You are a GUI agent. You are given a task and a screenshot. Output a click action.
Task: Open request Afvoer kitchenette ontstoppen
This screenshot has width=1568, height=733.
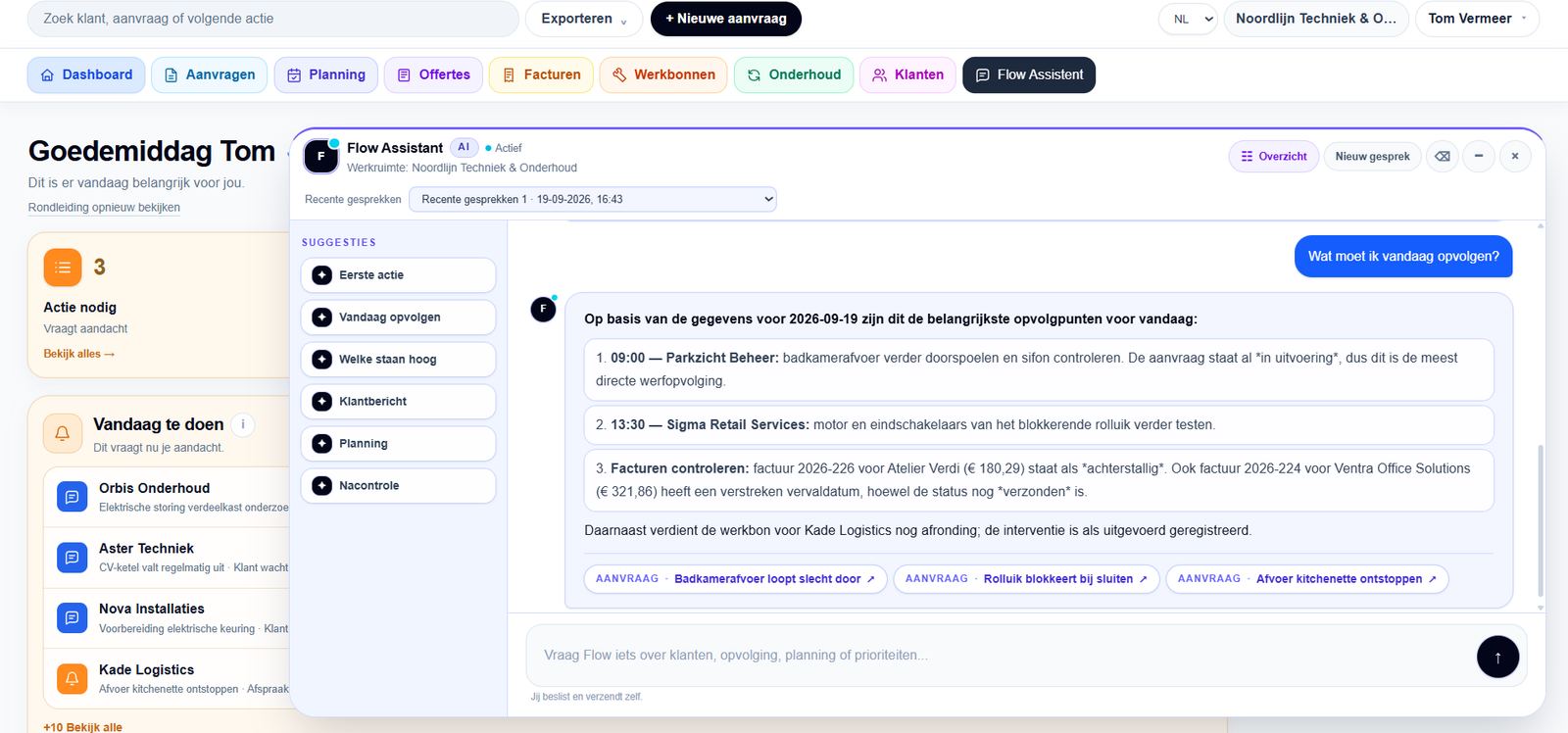coord(1307,579)
